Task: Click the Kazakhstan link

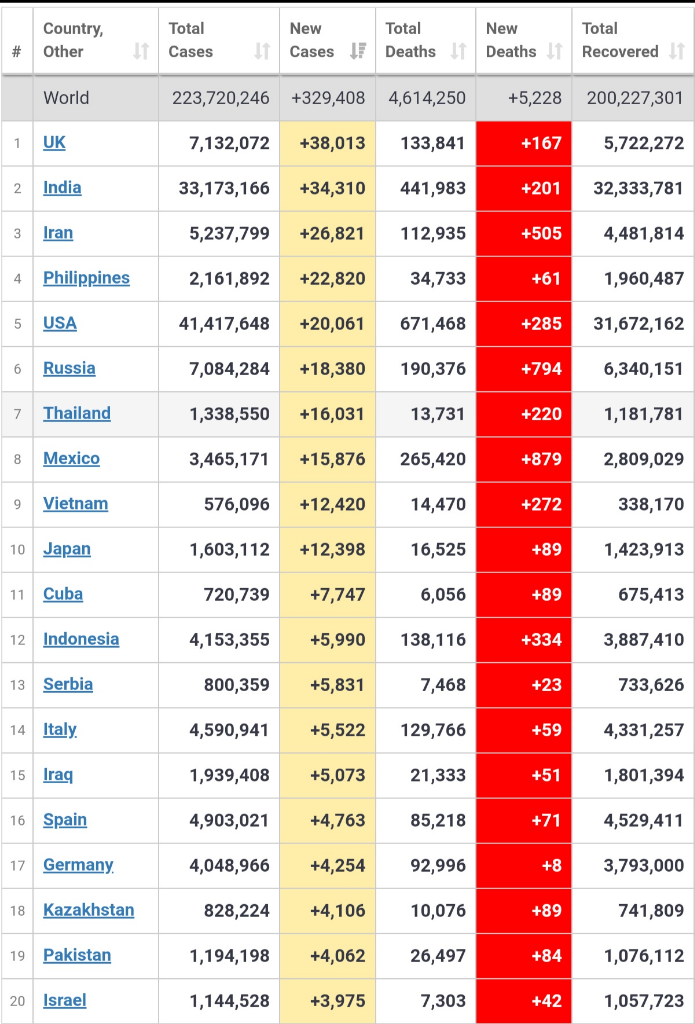Action: tap(88, 910)
